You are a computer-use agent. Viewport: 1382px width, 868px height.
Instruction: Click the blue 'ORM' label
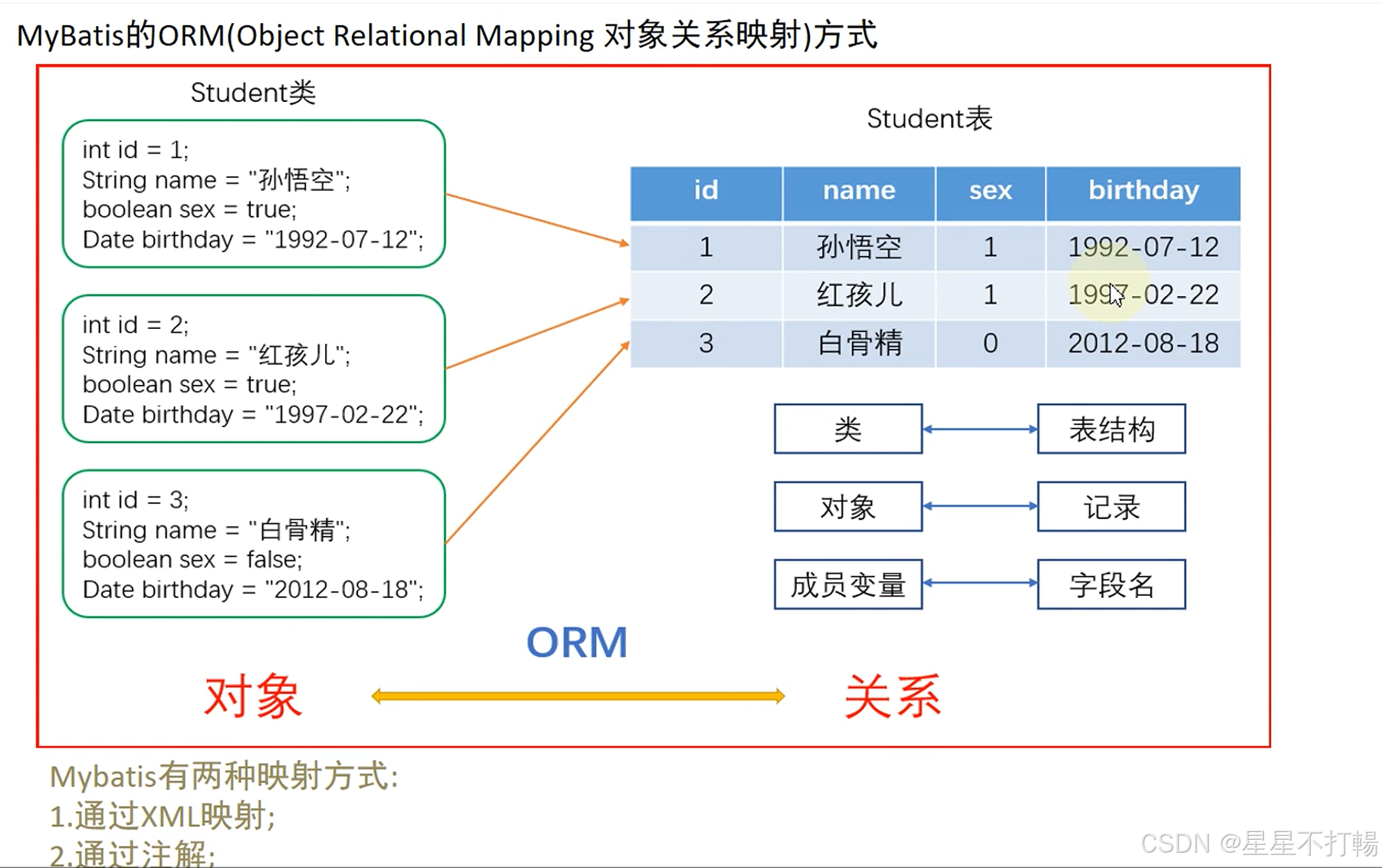(577, 643)
